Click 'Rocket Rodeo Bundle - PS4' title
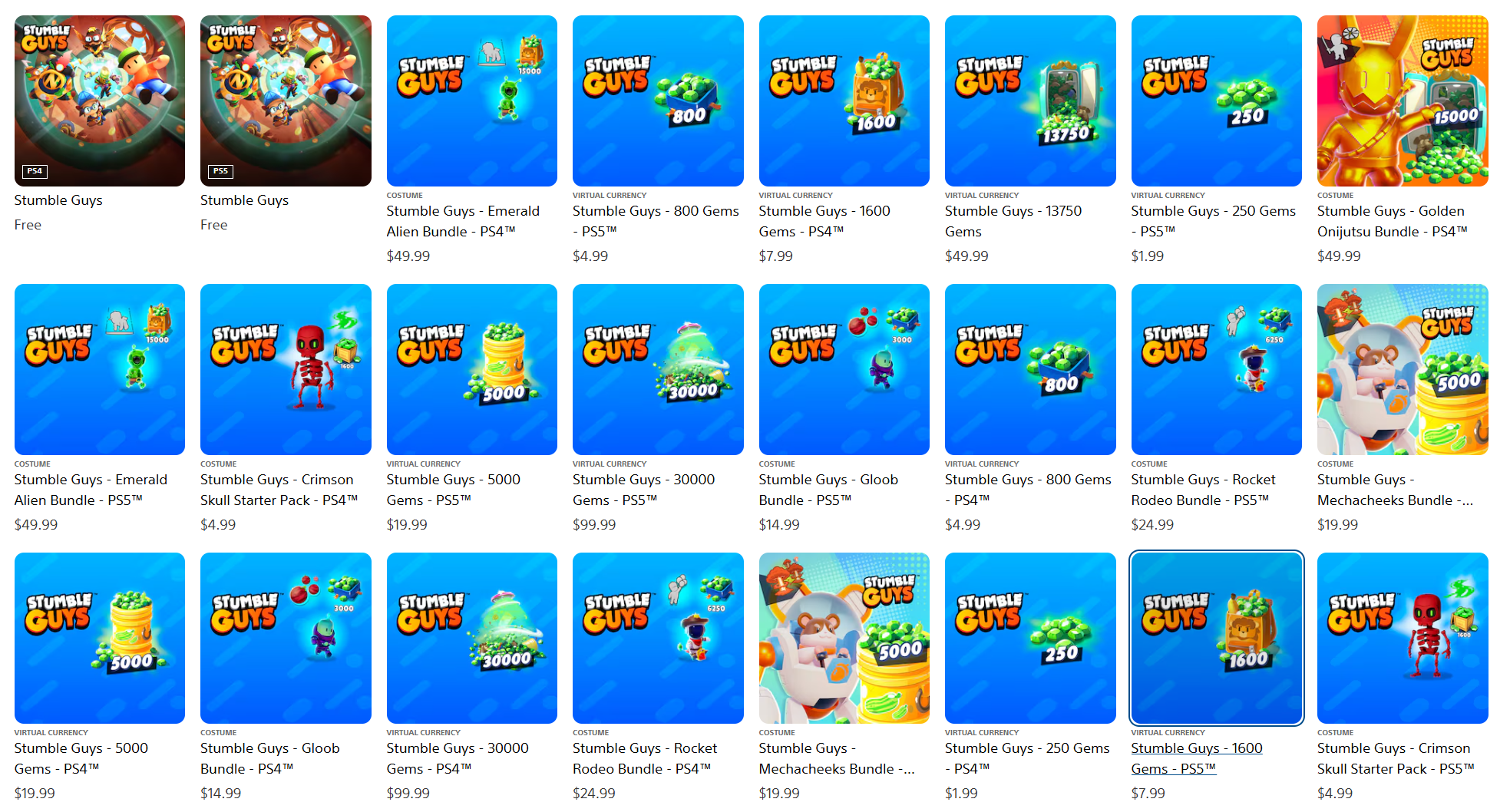 click(645, 758)
